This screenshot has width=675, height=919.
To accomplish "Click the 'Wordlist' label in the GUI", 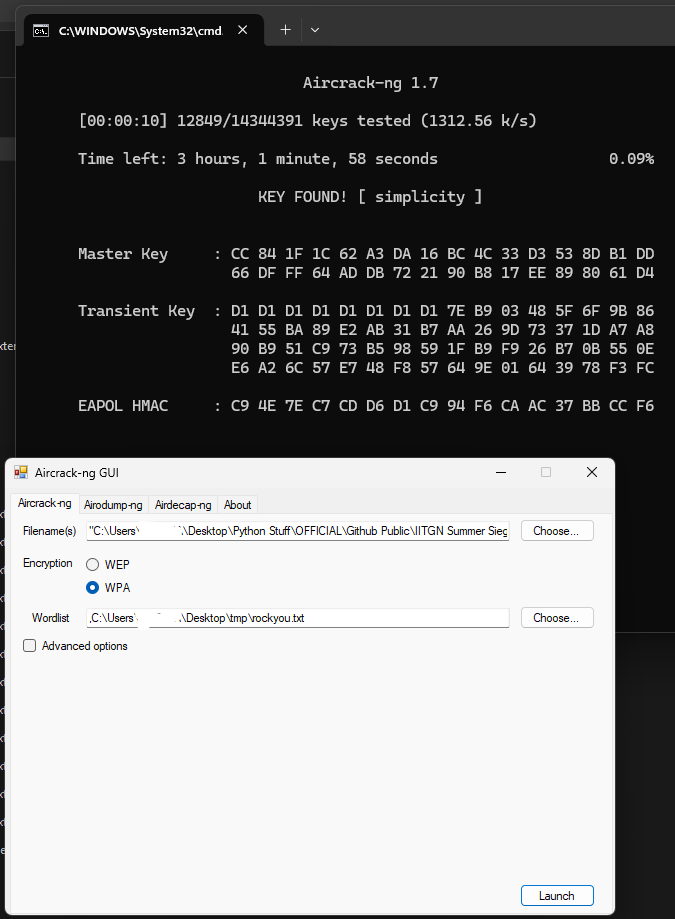I will [50, 618].
